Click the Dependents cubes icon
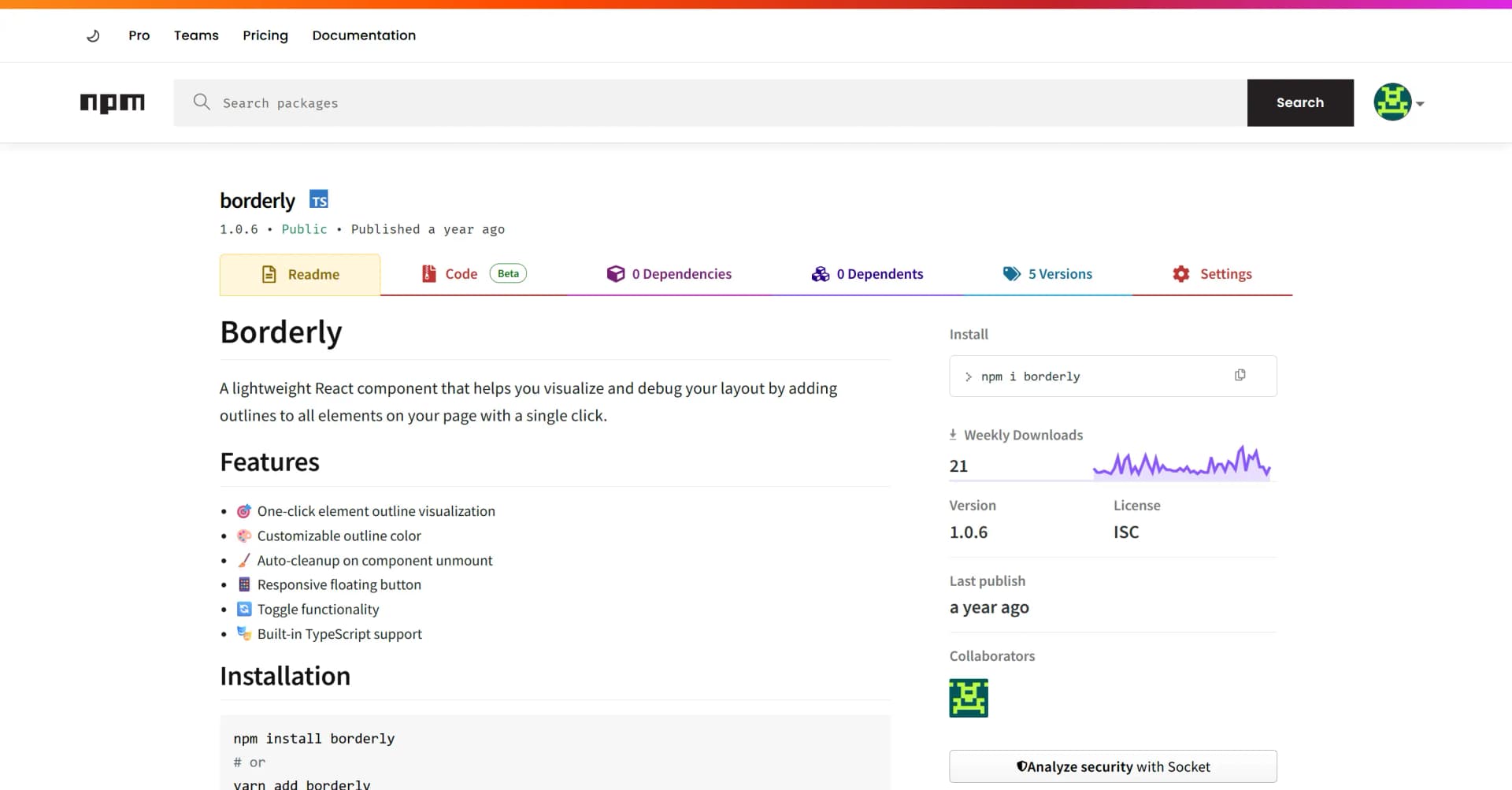1512x790 pixels. coord(821,273)
